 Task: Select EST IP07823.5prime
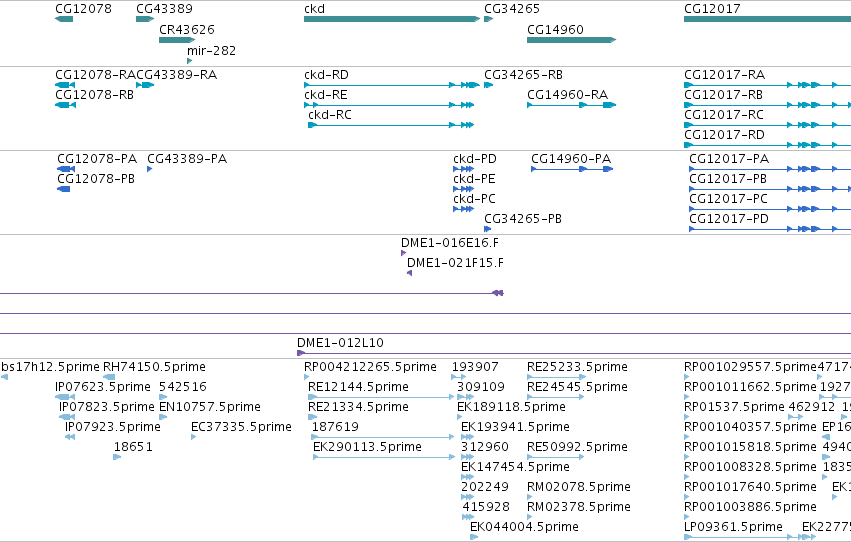[107, 407]
